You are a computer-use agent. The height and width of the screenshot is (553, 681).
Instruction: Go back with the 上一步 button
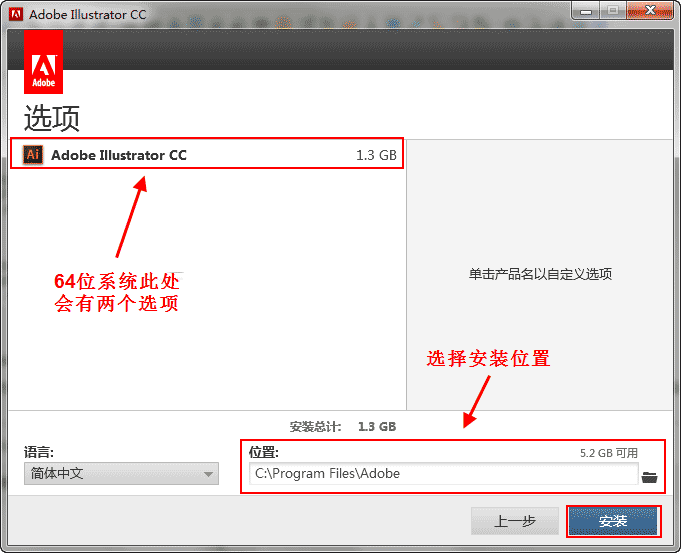515,520
